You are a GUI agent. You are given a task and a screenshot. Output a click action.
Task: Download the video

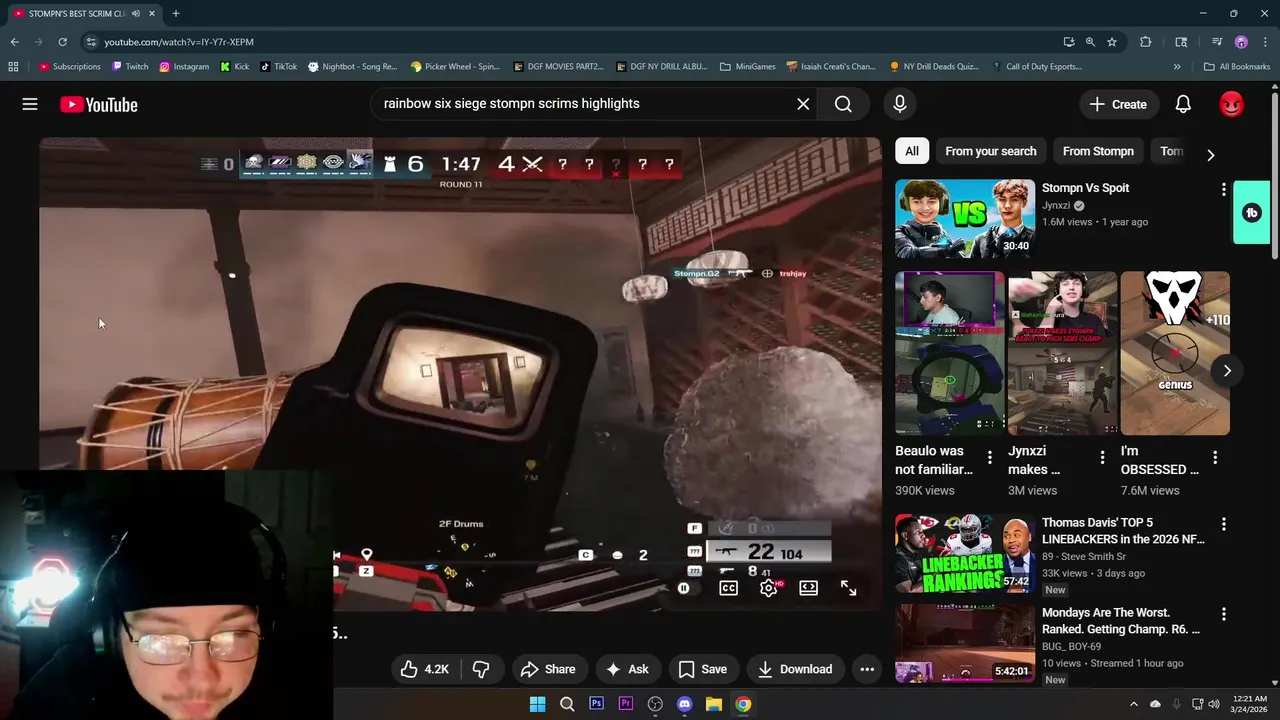pos(795,669)
